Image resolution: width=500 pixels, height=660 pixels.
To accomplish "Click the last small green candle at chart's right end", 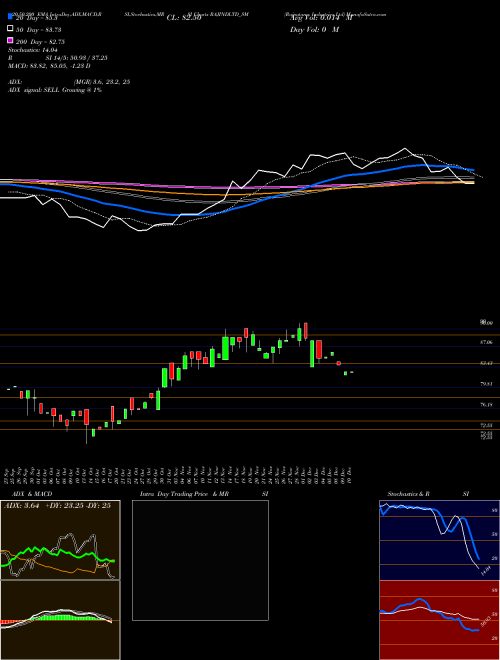I will click(351, 372).
